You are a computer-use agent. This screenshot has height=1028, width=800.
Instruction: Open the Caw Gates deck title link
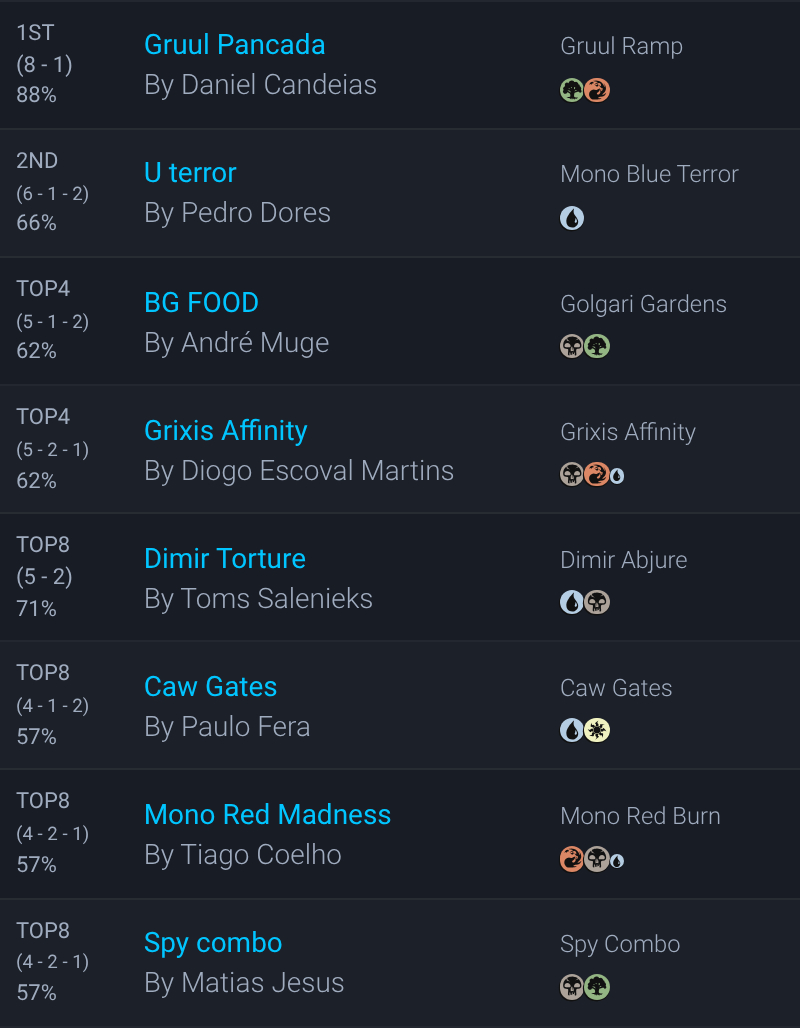210,686
